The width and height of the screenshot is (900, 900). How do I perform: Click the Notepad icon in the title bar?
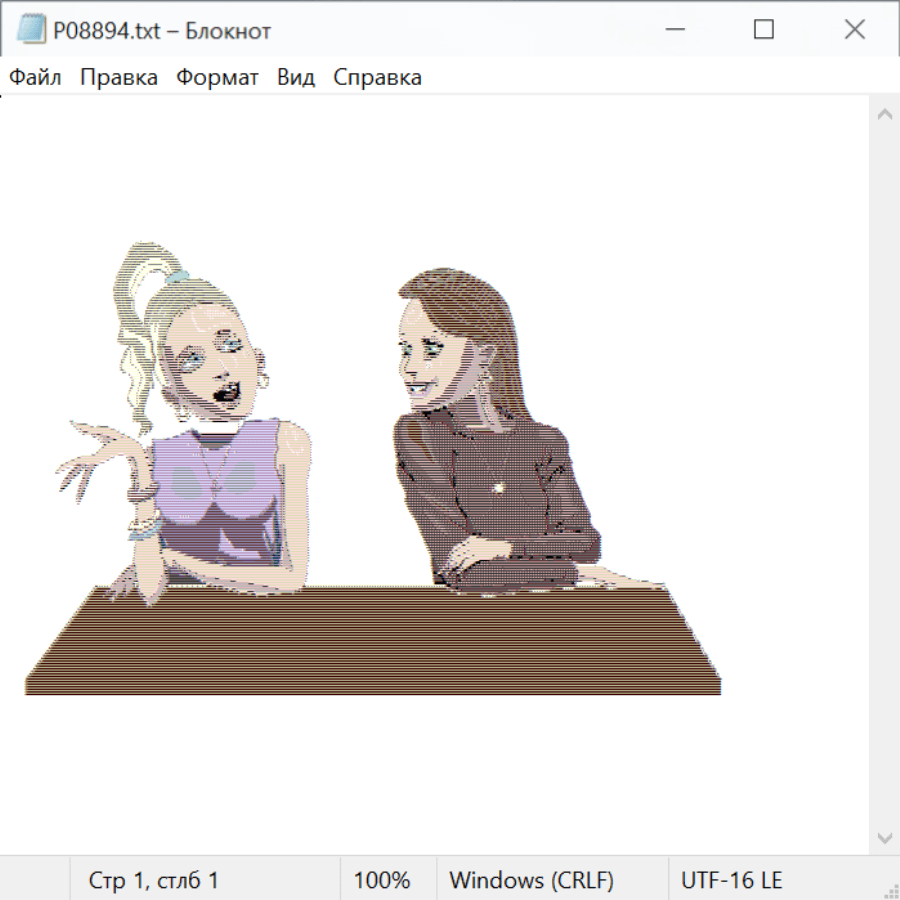[32, 30]
